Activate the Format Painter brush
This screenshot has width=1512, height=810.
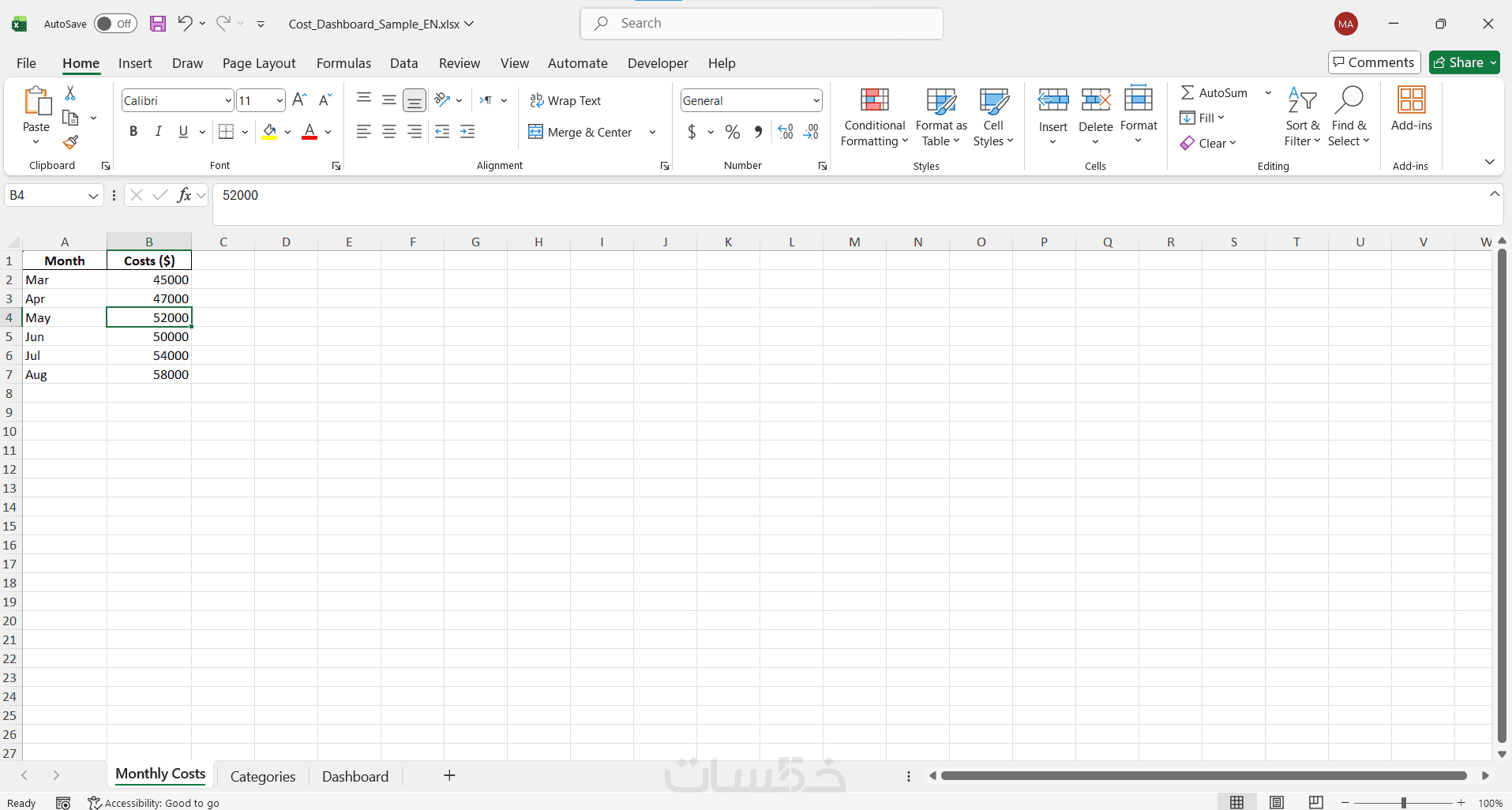click(70, 142)
